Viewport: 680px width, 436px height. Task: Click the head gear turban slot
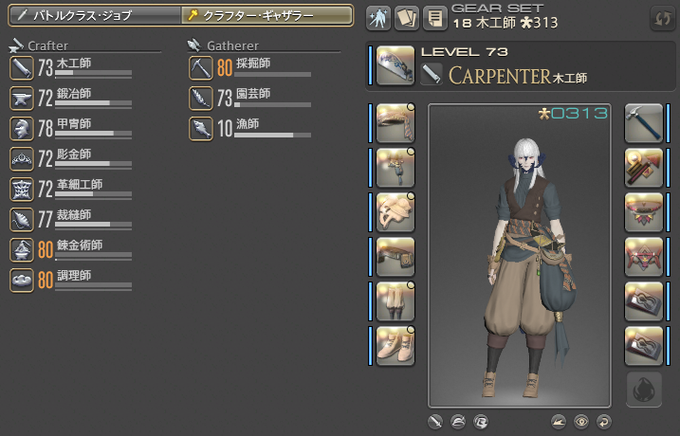click(395, 123)
